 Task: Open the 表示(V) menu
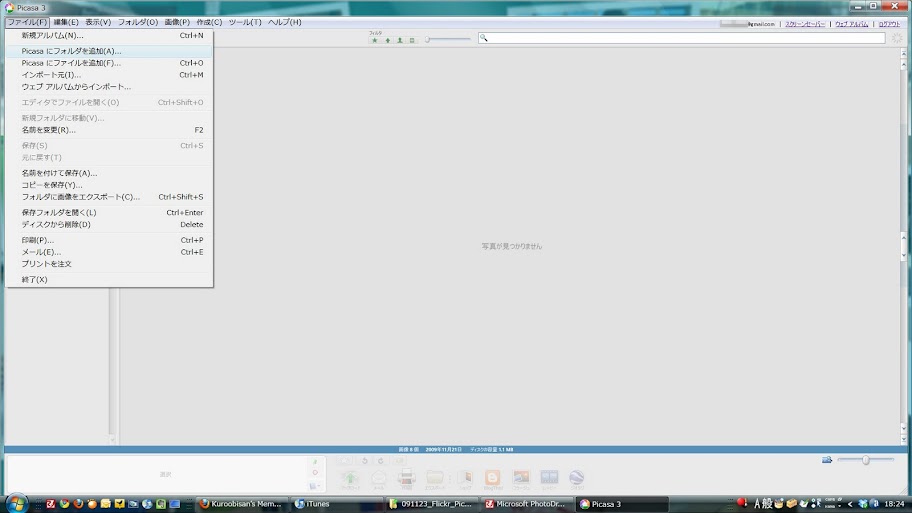click(98, 22)
